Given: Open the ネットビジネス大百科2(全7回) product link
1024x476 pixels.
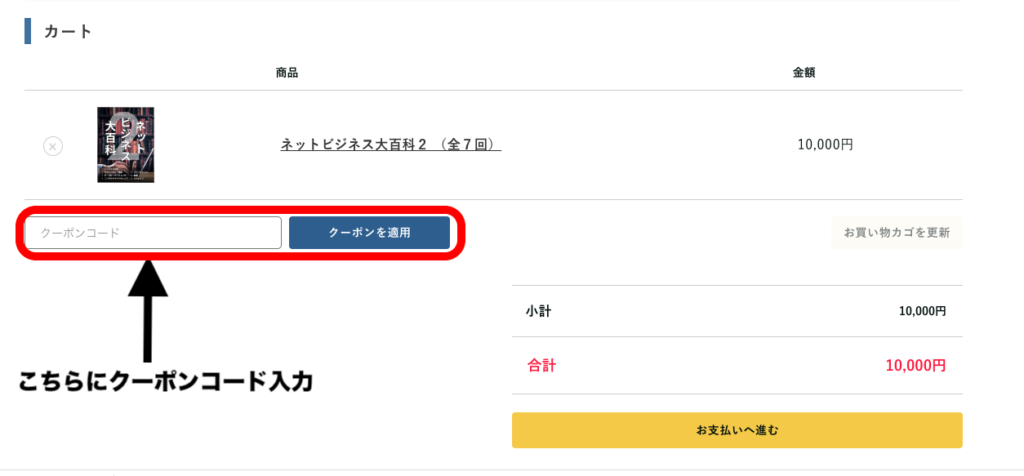Looking at the screenshot, I should (391, 145).
